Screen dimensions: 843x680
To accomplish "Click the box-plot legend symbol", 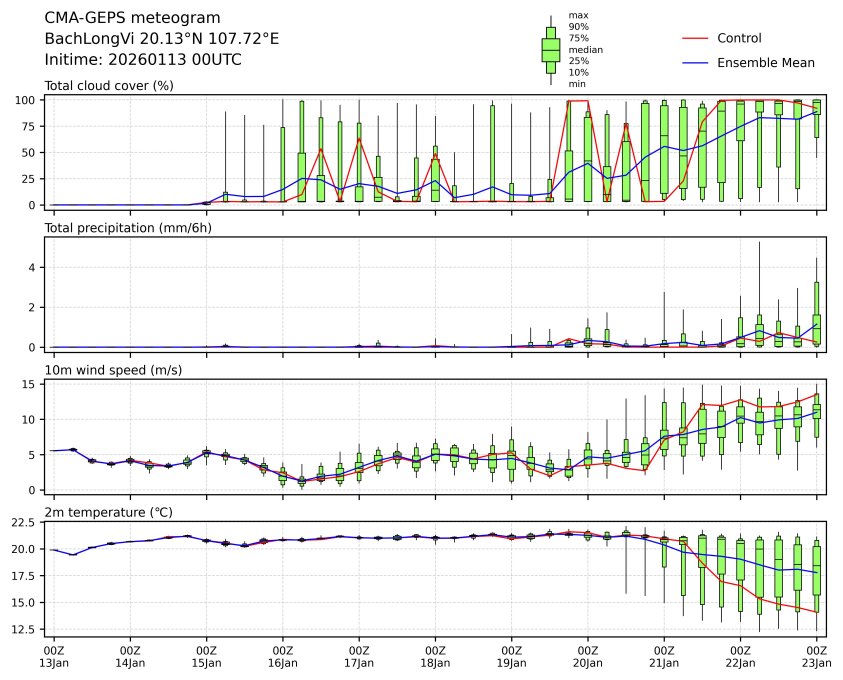I will (x=550, y=50).
